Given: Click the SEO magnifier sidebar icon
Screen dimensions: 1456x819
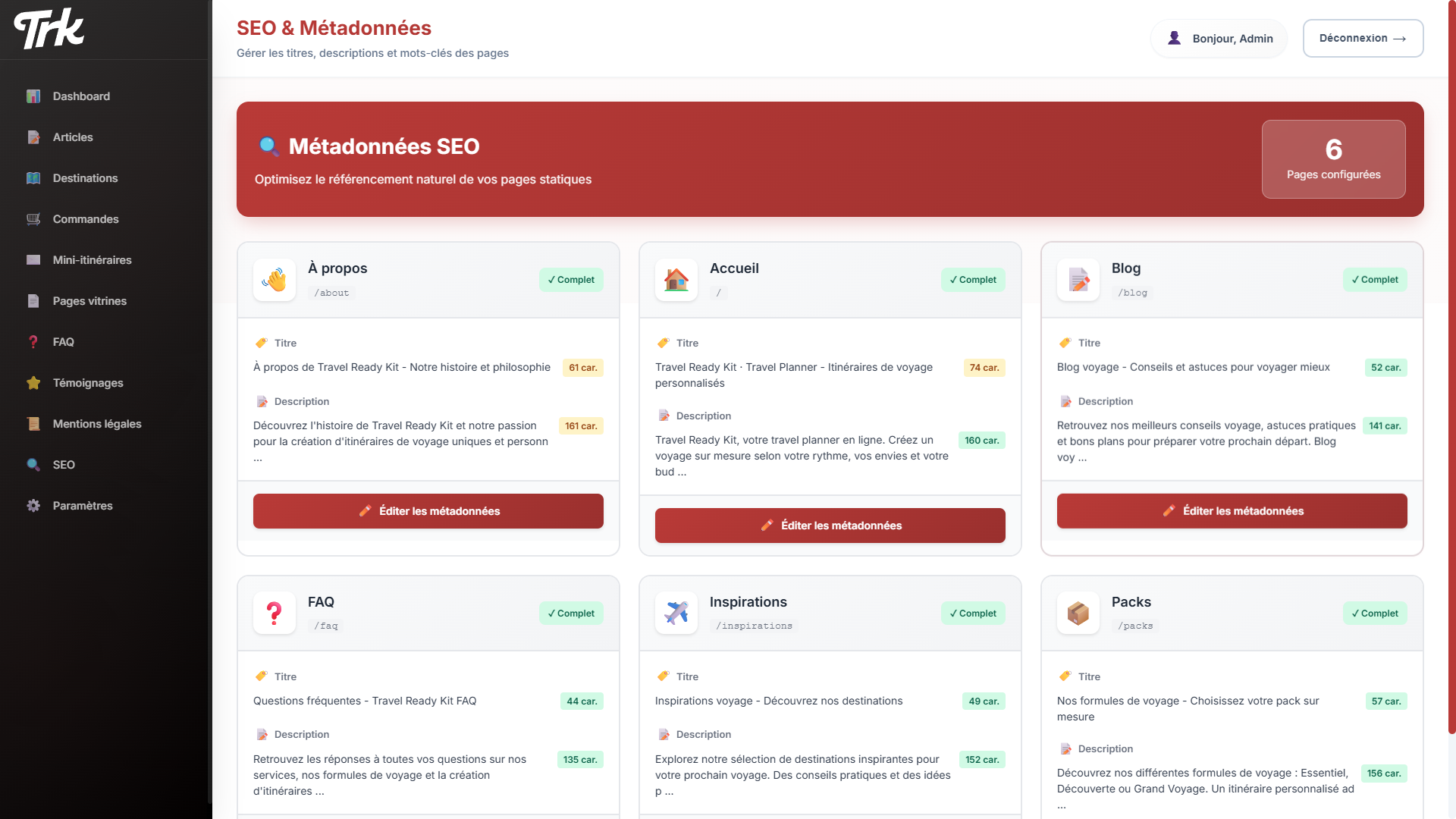Looking at the screenshot, I should coord(33,465).
